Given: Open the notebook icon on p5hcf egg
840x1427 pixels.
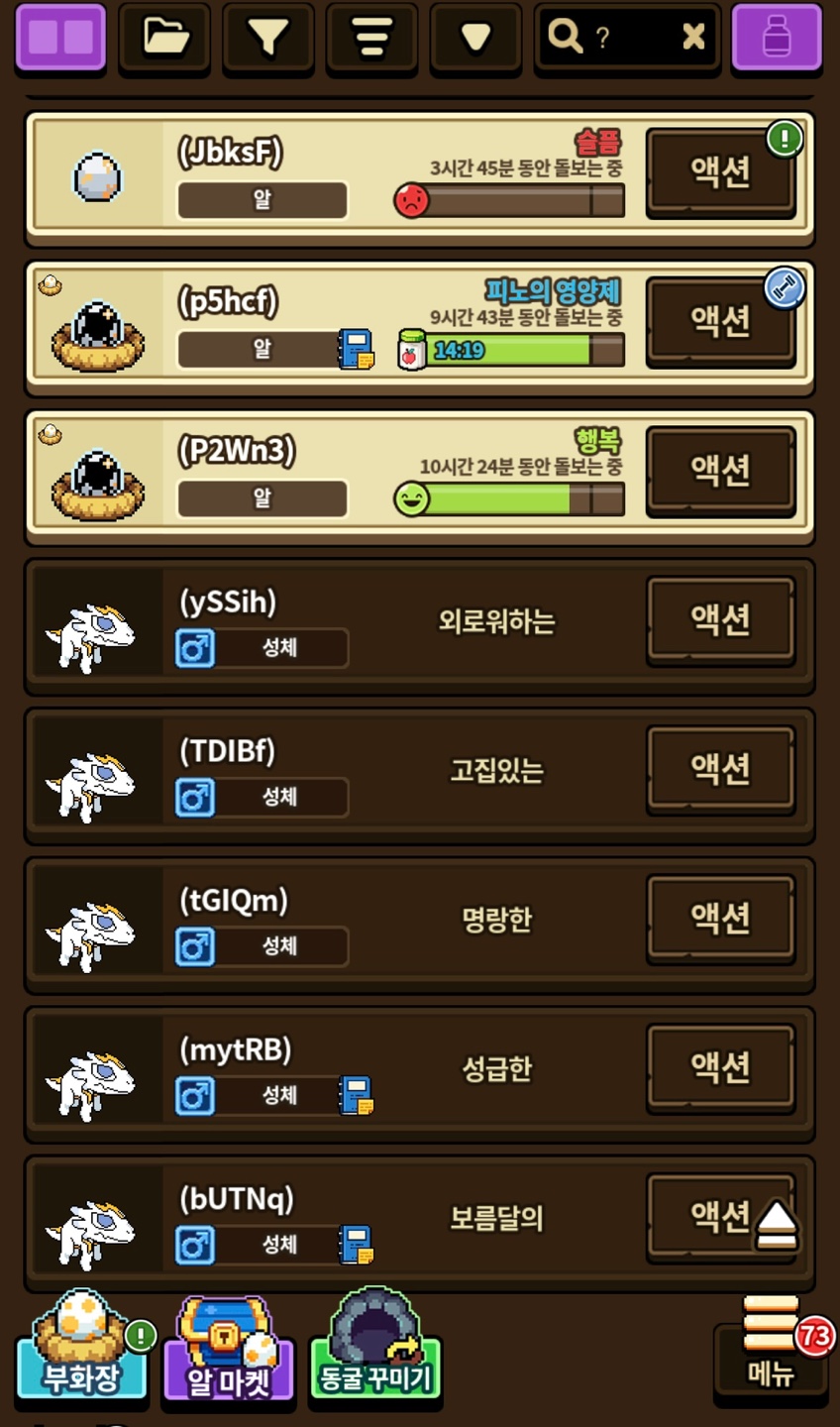Looking at the screenshot, I should coord(356,350).
